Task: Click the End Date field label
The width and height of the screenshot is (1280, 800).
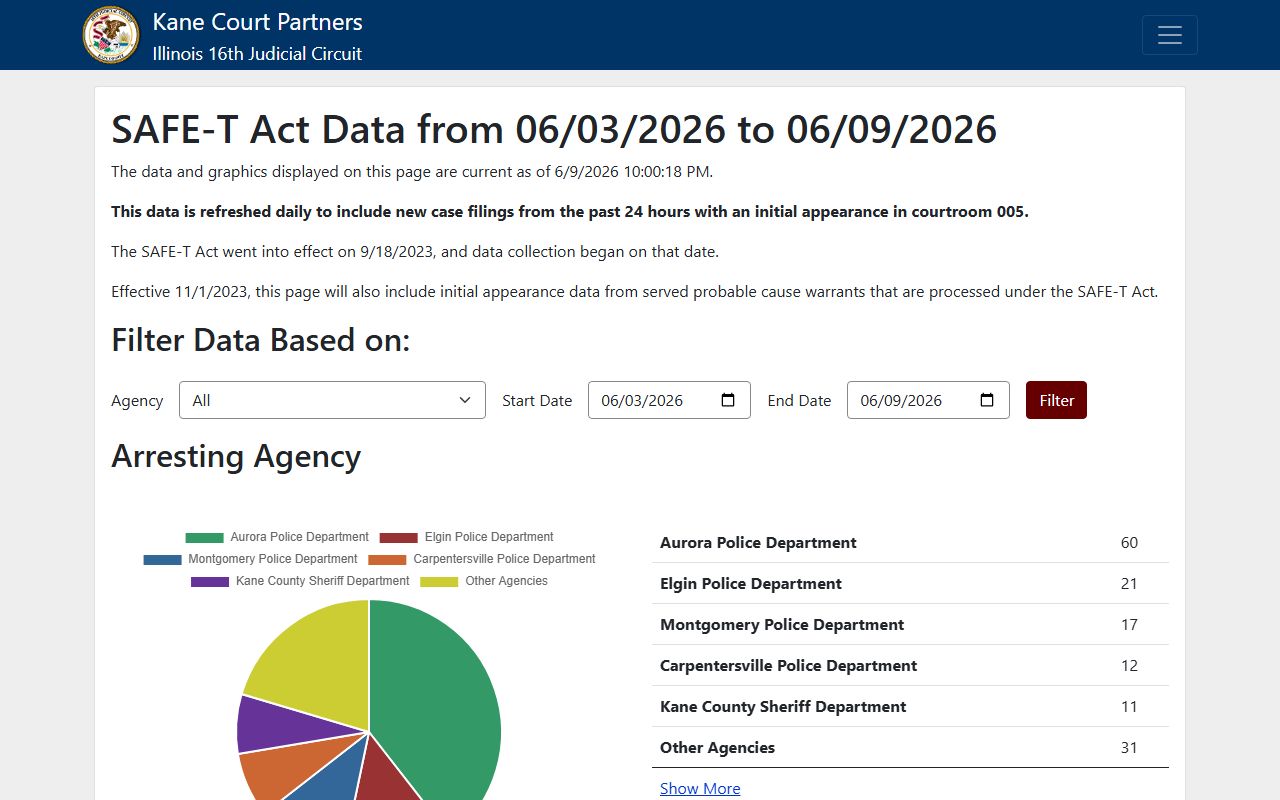Action: pos(799,400)
